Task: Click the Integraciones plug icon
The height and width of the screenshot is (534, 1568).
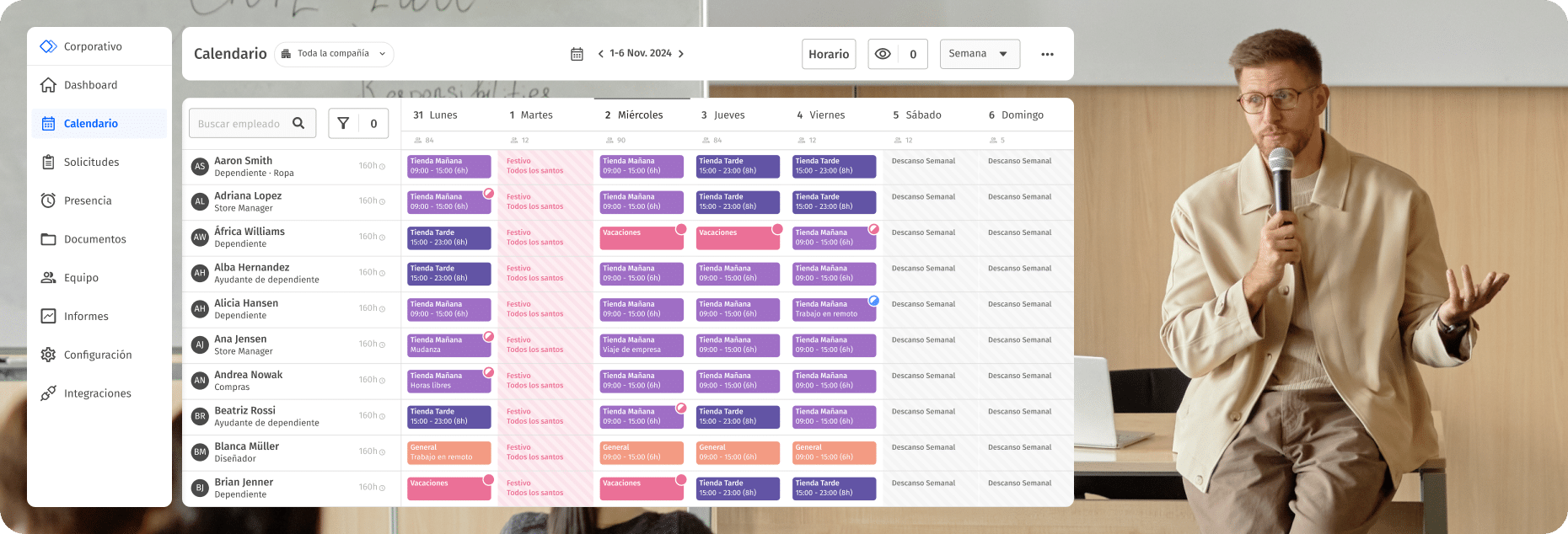Action: pyautogui.click(x=49, y=393)
